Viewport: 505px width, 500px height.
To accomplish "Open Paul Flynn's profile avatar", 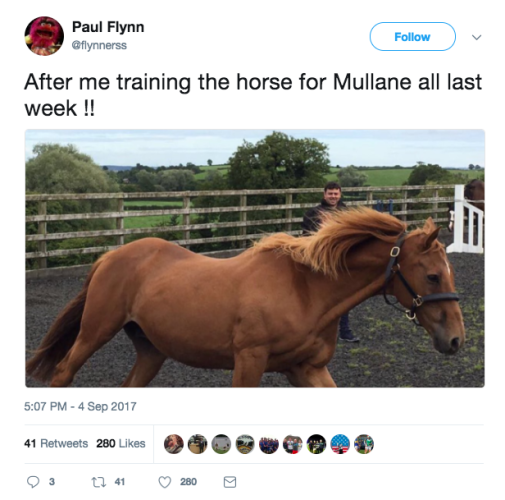I will pyautogui.click(x=44, y=36).
